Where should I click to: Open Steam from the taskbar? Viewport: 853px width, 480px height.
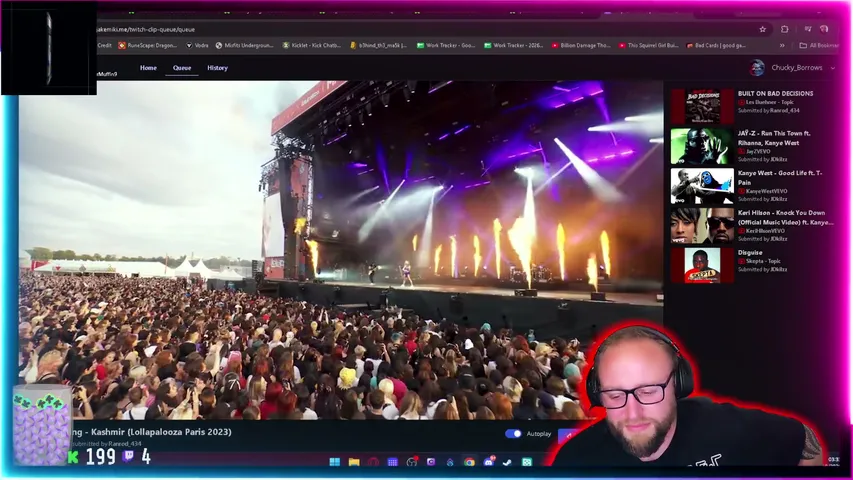(x=507, y=462)
